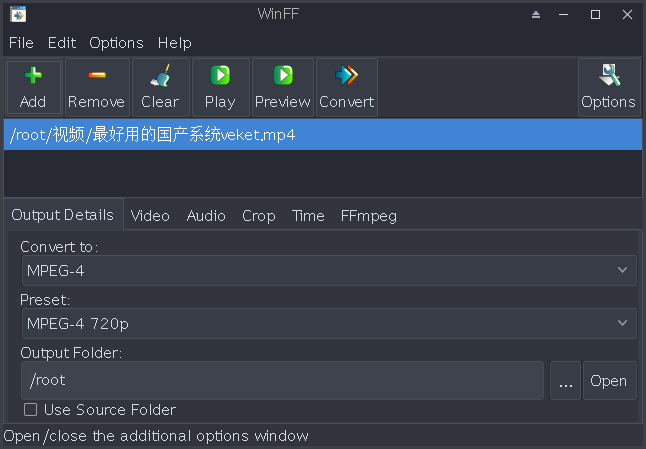Image resolution: width=646 pixels, height=449 pixels.
Task: Click the keep-above arrow button in title bar
Action: tap(536, 15)
